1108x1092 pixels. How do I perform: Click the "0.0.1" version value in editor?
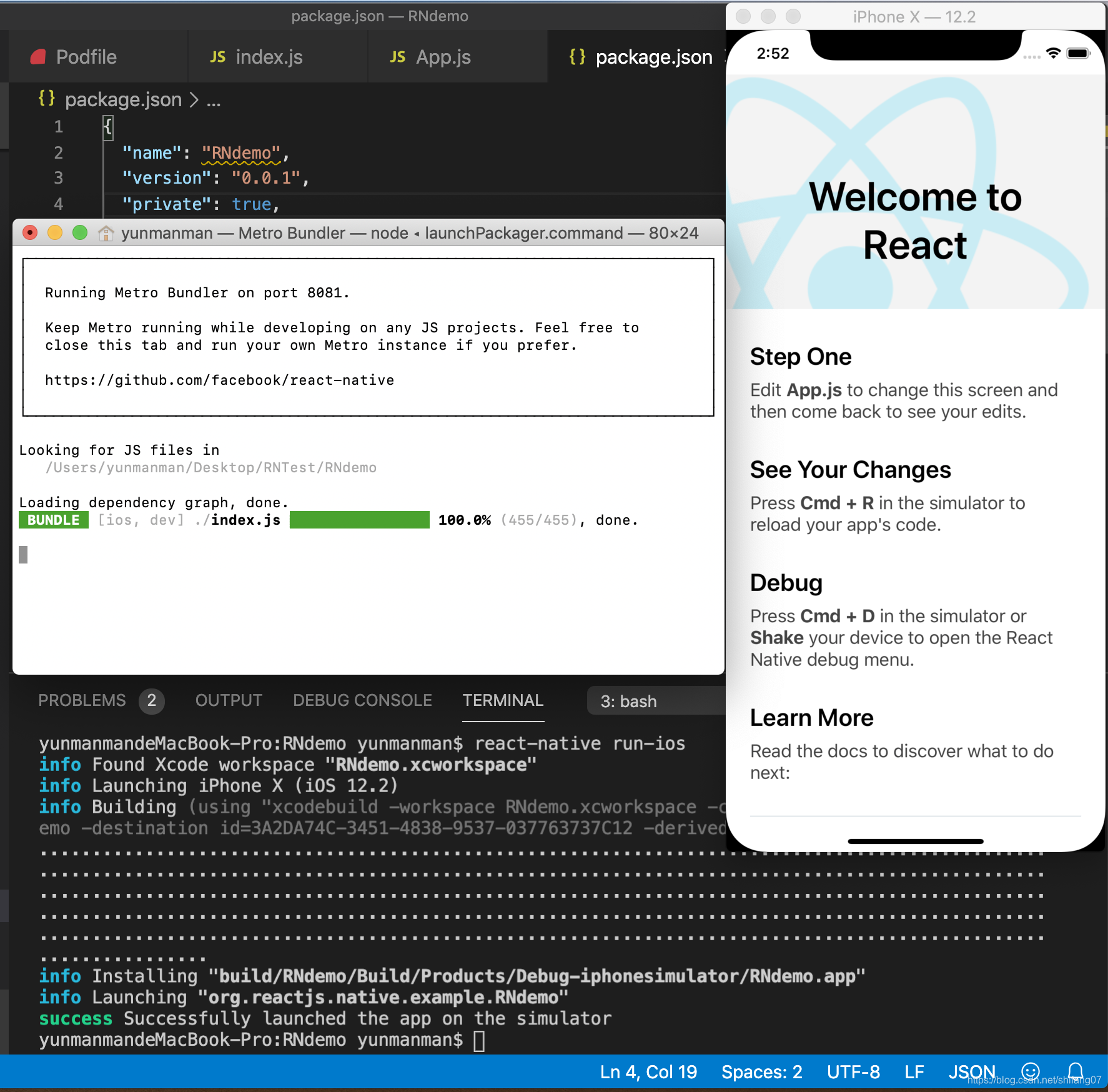(266, 178)
